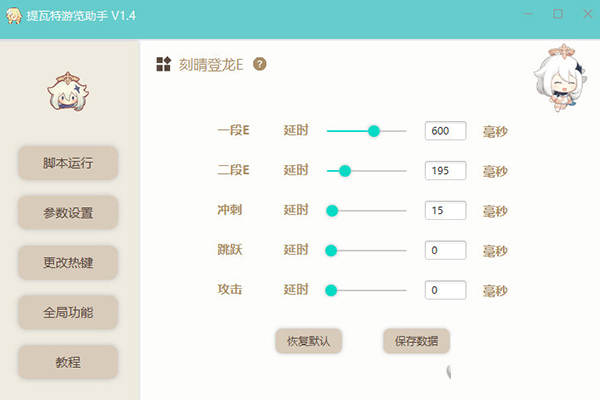Screen dimensions: 600x400
Task: Click the 攻击 delay slider handle
Action: pyautogui.click(x=331, y=291)
